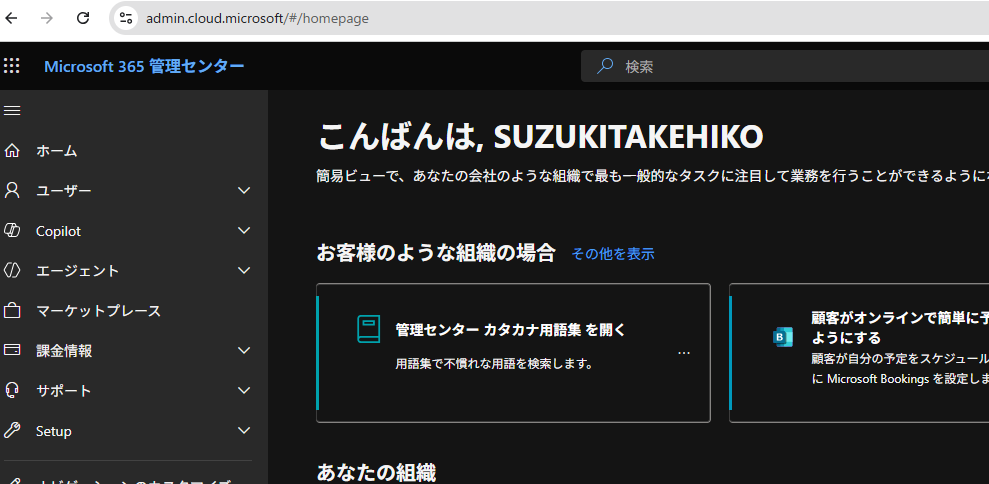Click the マーケットプレース shopping bag icon
Screen dimensions: 989x484
(x=12, y=311)
